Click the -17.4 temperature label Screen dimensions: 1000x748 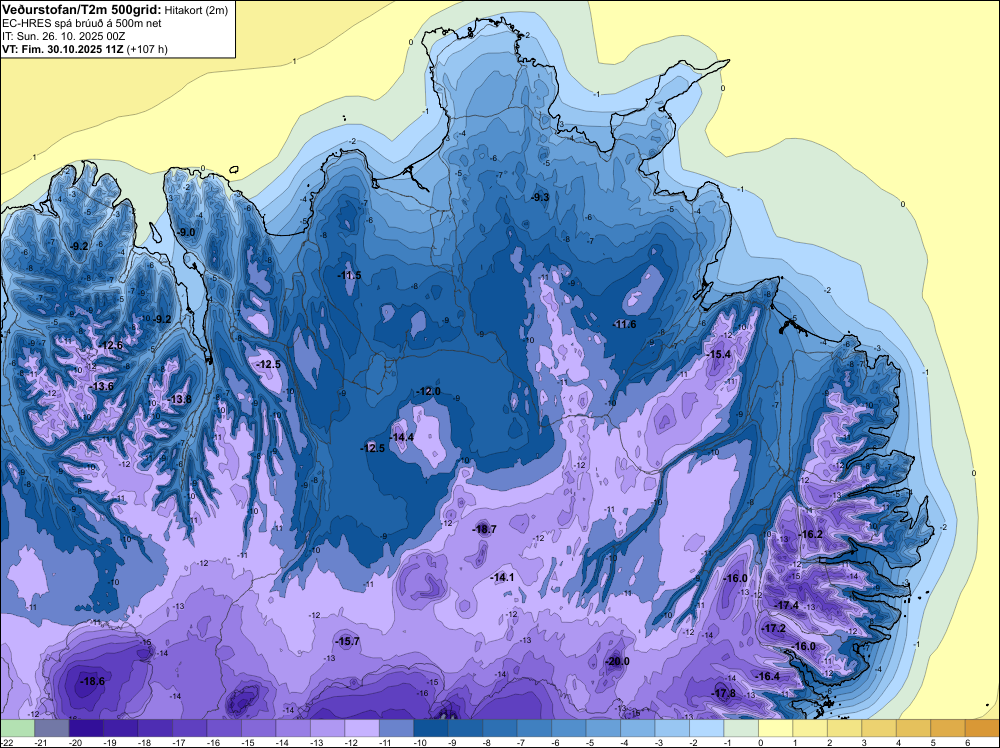[786, 605]
